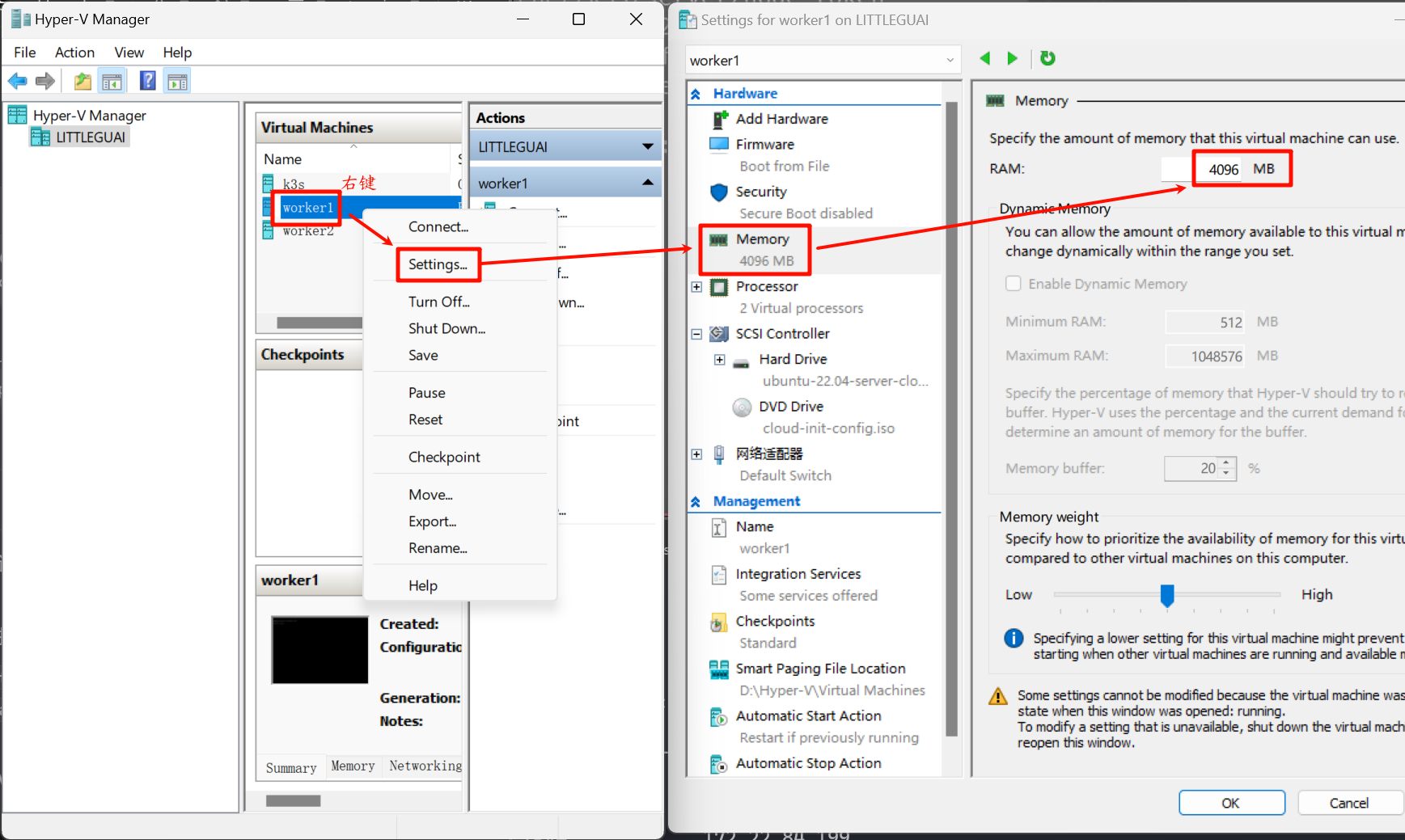Image resolution: width=1405 pixels, height=840 pixels.
Task: Click the green next VM arrow
Action: coord(1012,58)
